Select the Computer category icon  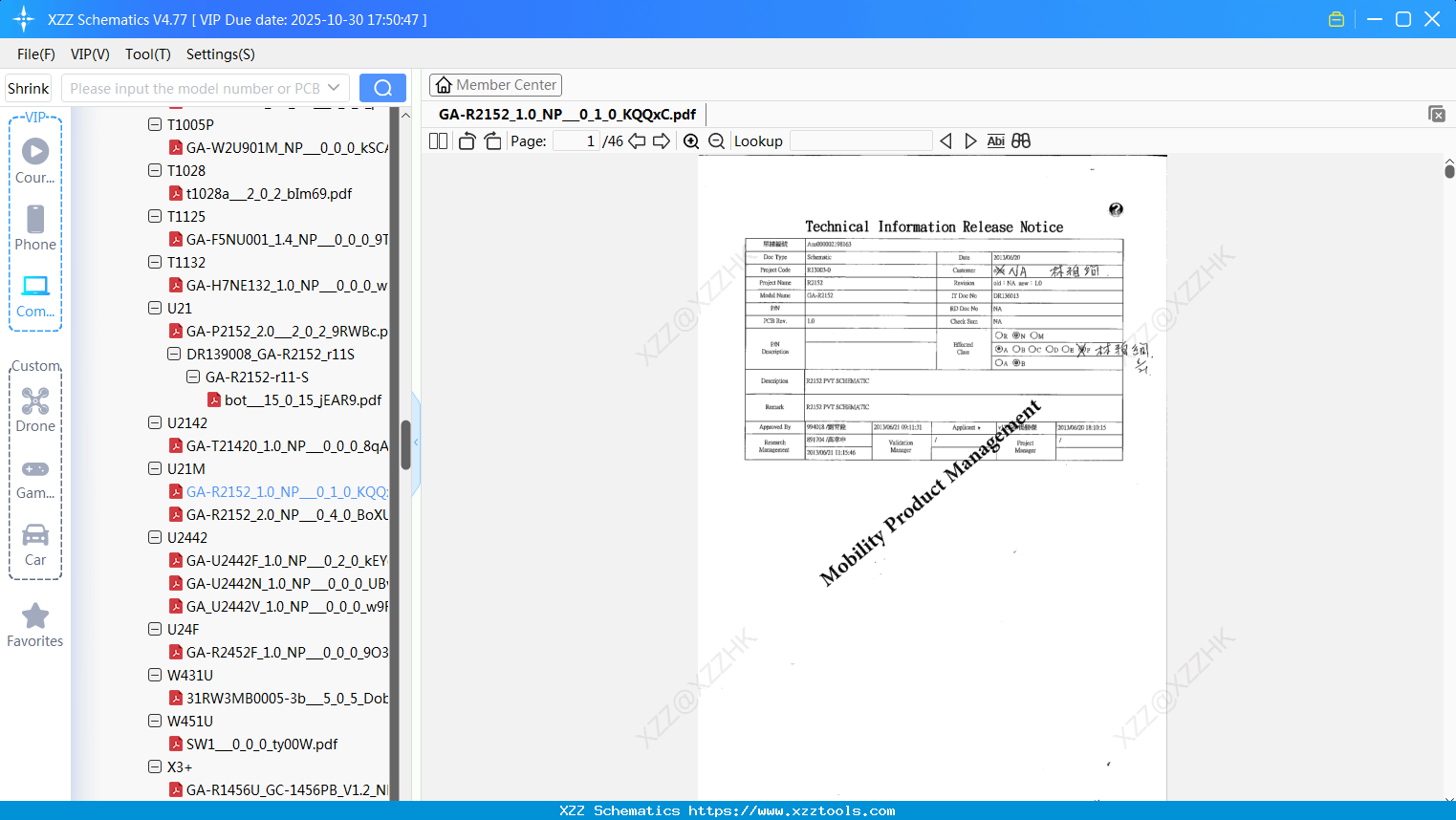coord(35,286)
